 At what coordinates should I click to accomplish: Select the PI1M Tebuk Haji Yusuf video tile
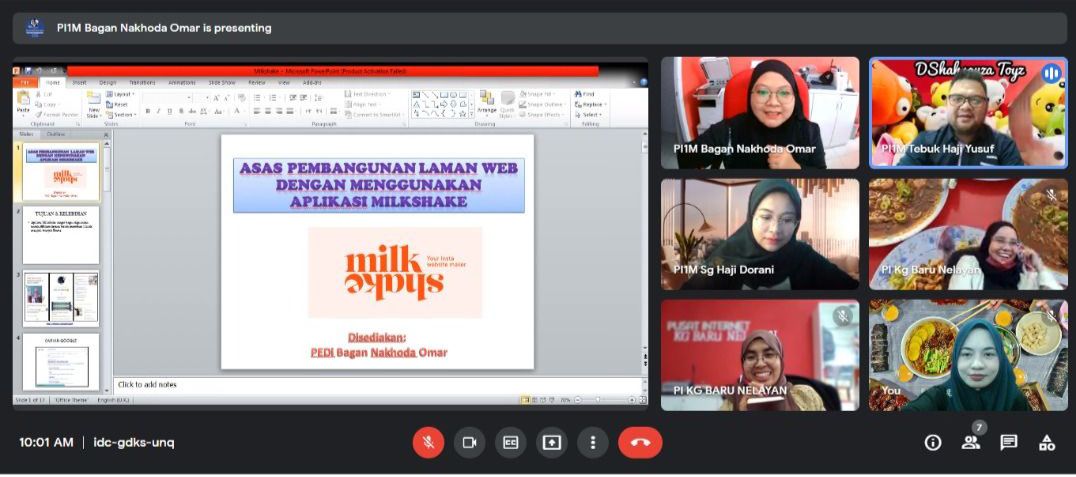pos(968,113)
